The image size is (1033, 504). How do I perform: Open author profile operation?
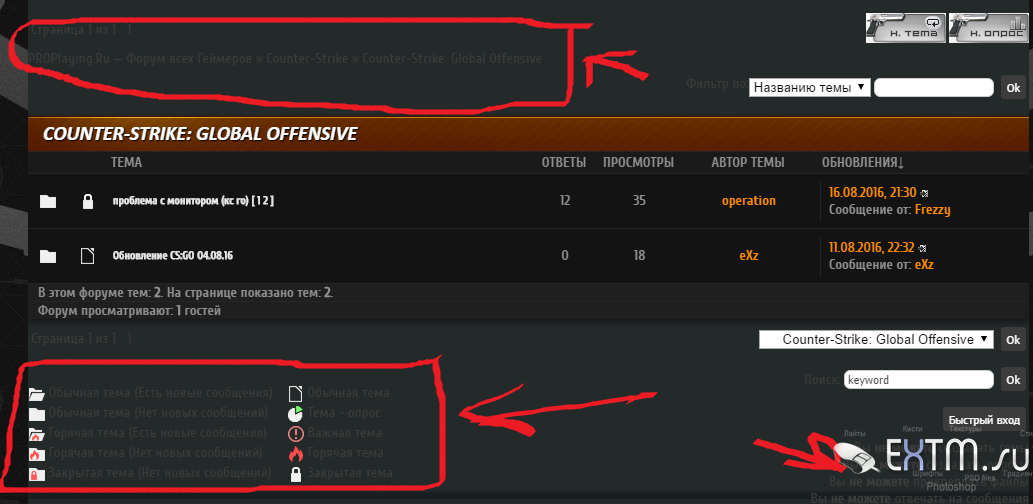click(x=748, y=201)
